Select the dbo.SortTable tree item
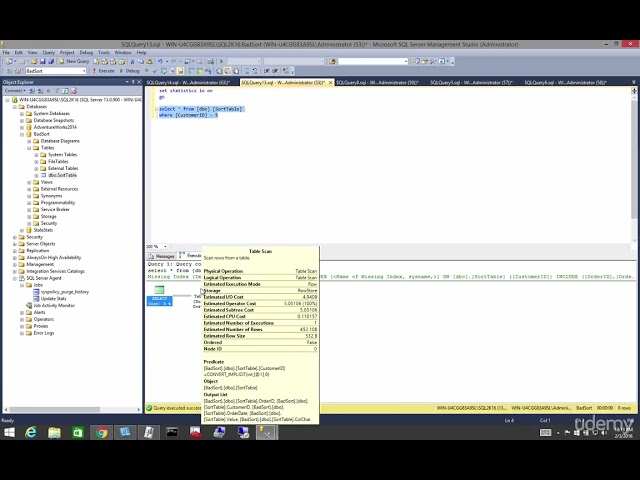Image resolution: width=640 pixels, height=480 pixels. 62,175
